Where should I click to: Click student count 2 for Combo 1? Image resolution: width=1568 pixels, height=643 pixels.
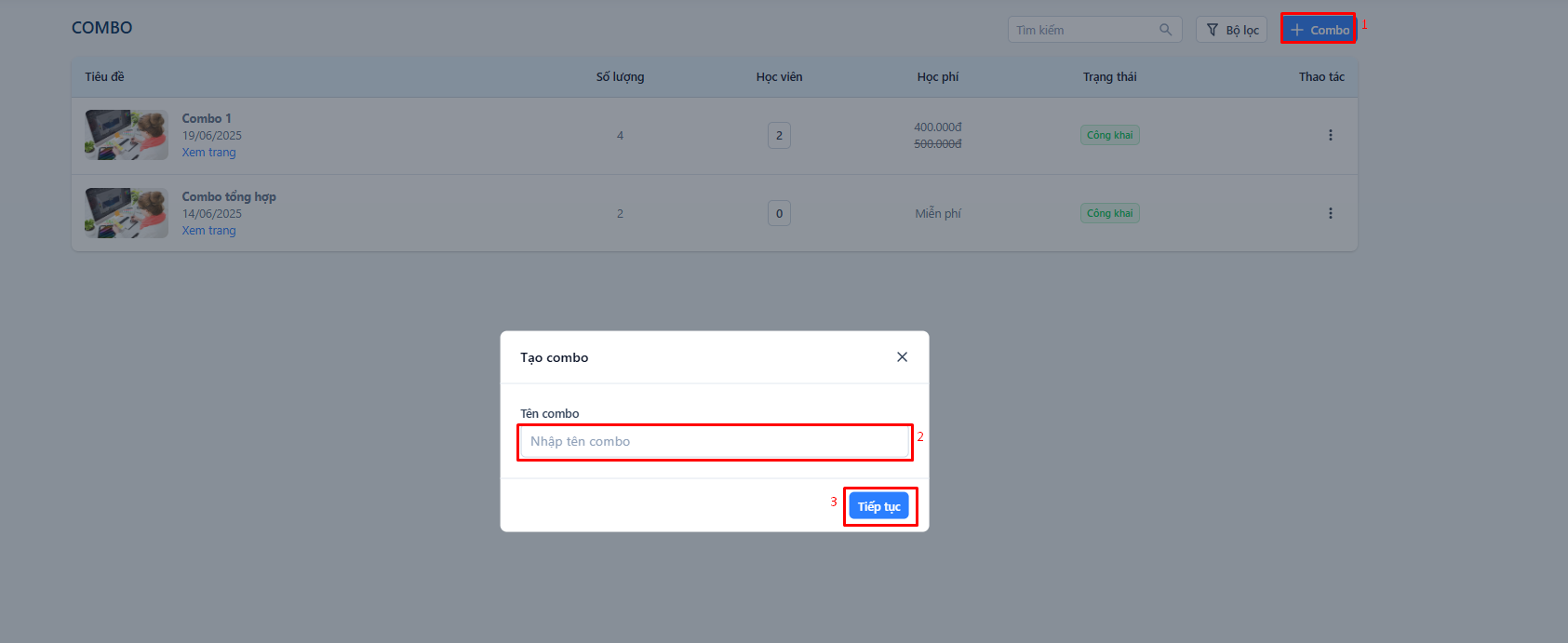[780, 135]
